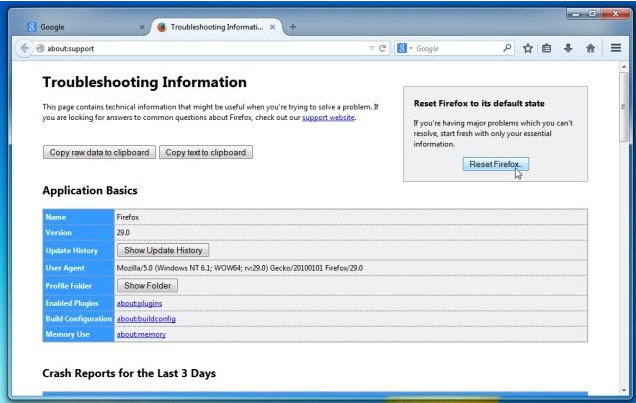Image resolution: width=636 pixels, height=403 pixels.
Task: Close the Troubleshooting Information tab
Action: pos(272,27)
